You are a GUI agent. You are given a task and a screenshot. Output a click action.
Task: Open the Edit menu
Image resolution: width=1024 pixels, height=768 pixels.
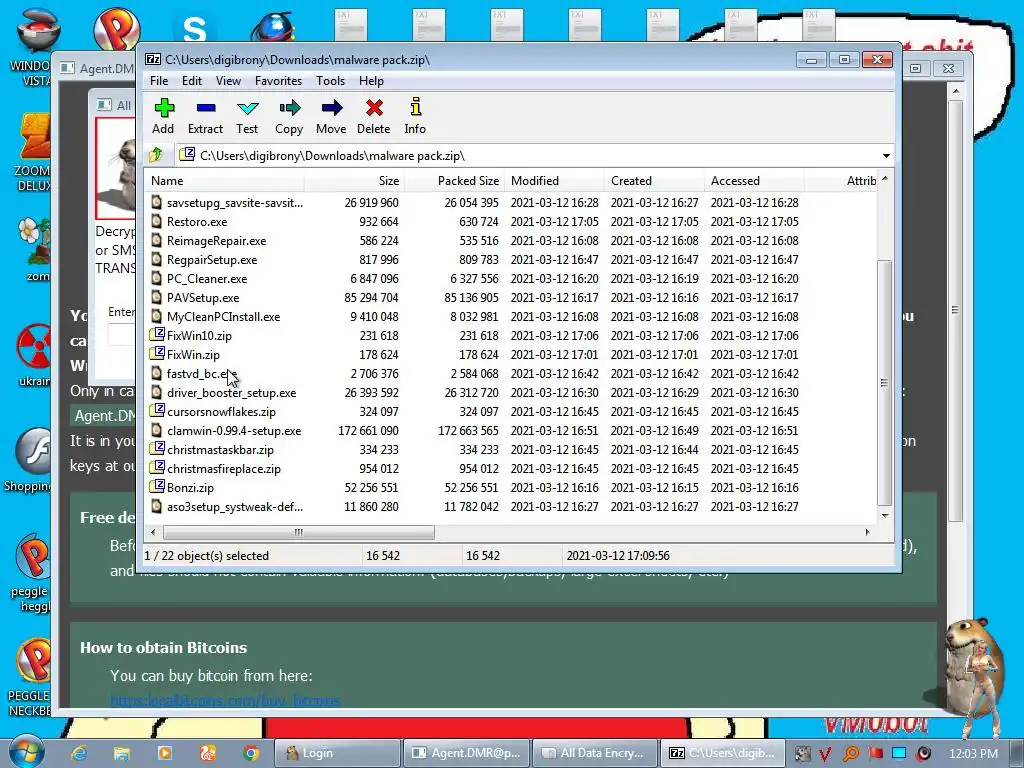click(x=191, y=81)
